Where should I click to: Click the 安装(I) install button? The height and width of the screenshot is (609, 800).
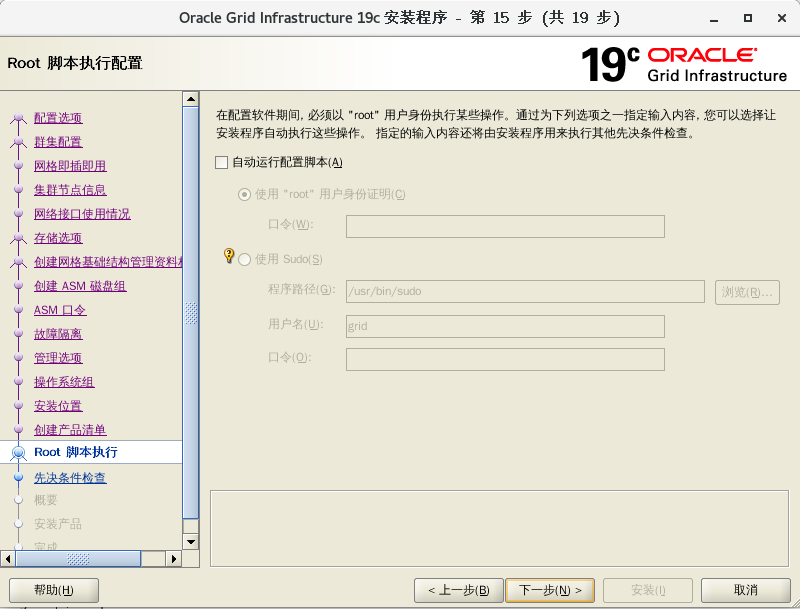648,590
